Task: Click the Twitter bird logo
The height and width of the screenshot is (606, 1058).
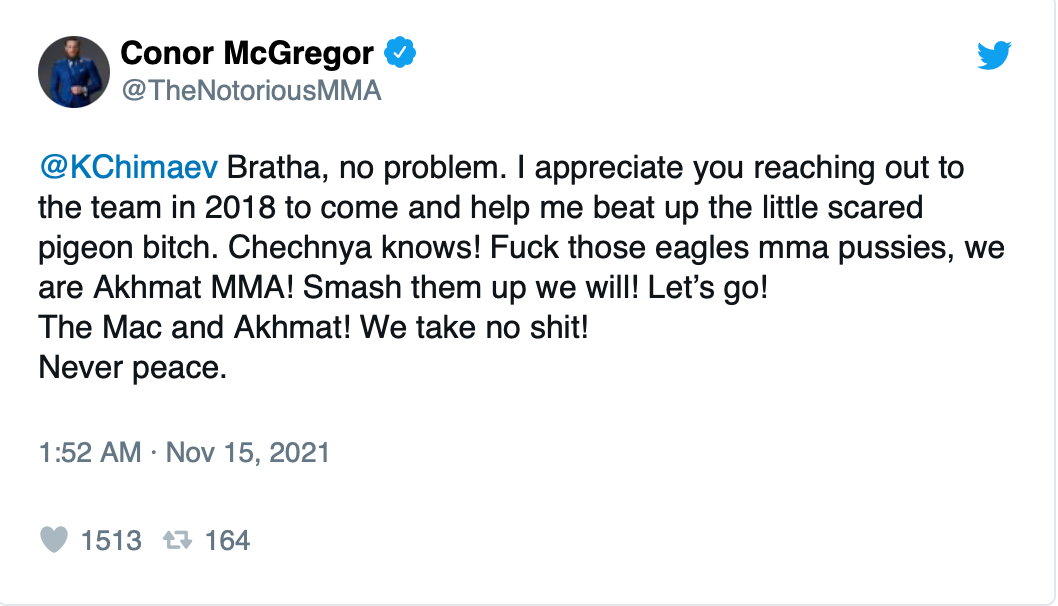Action: tap(994, 55)
